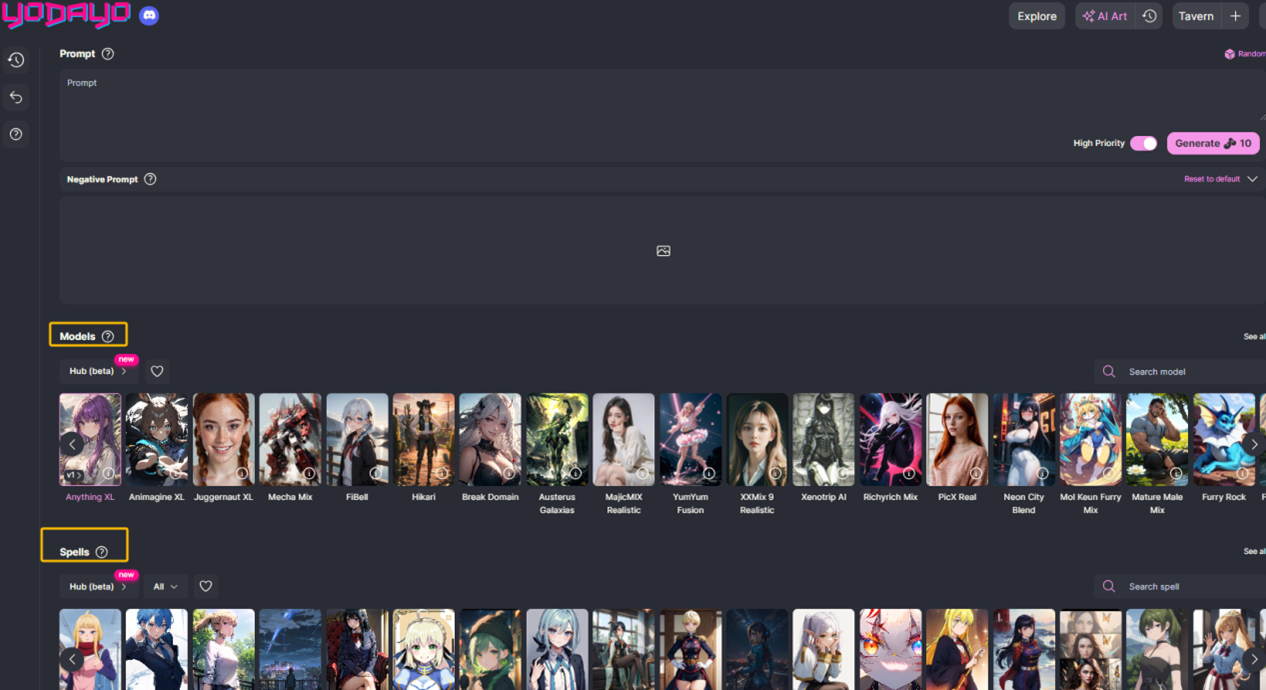Click the heart favorites icon under Models
This screenshot has height=690, width=1266.
coord(157,371)
